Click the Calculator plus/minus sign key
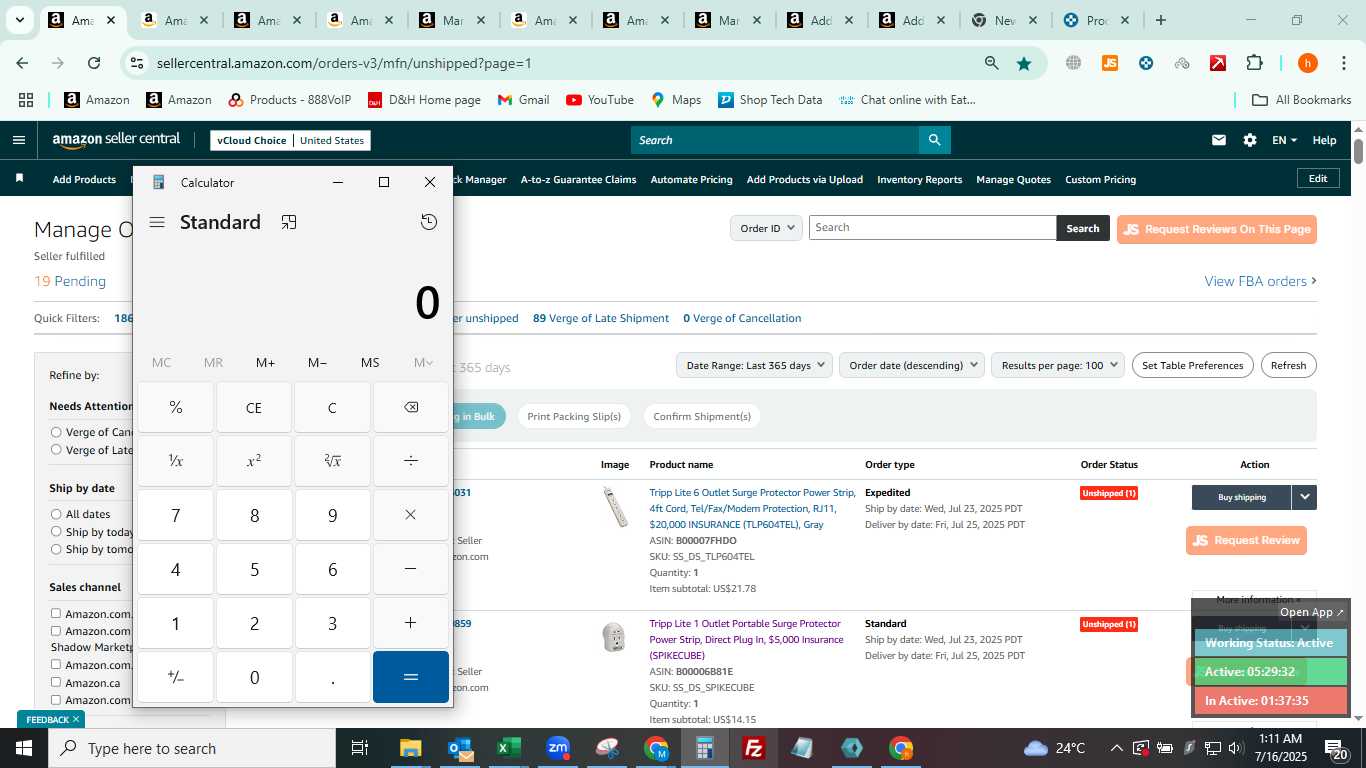1366x768 pixels. (x=176, y=677)
